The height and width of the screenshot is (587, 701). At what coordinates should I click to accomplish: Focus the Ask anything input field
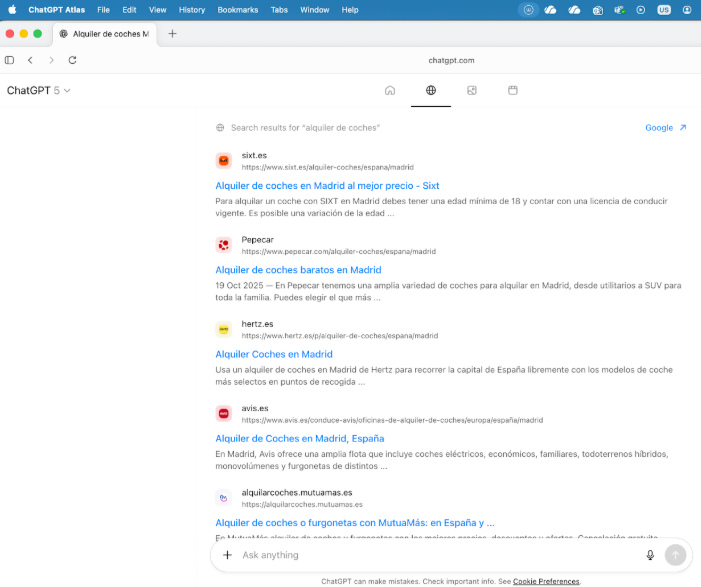[430, 555]
